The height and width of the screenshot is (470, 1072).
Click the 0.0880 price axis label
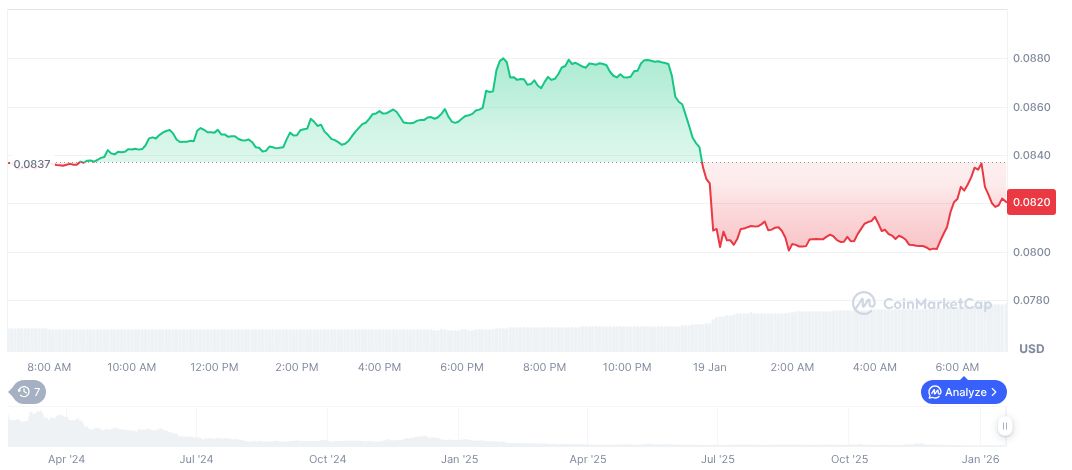pyautogui.click(x=1031, y=59)
